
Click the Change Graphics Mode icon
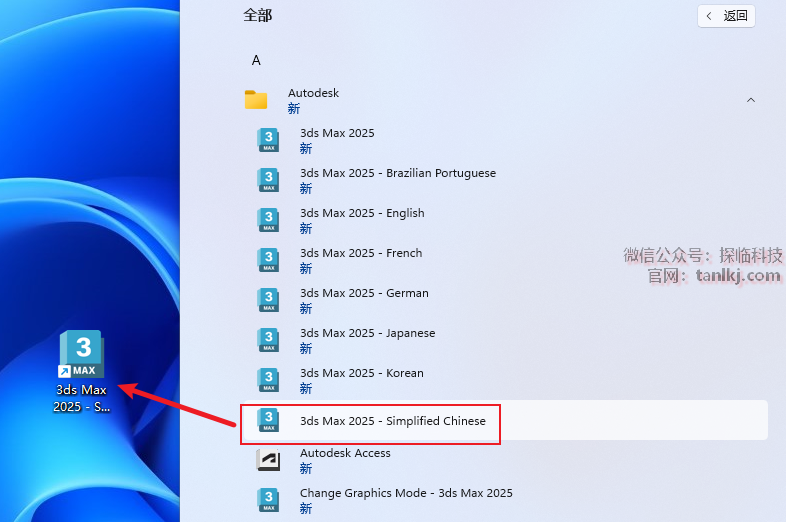click(268, 500)
